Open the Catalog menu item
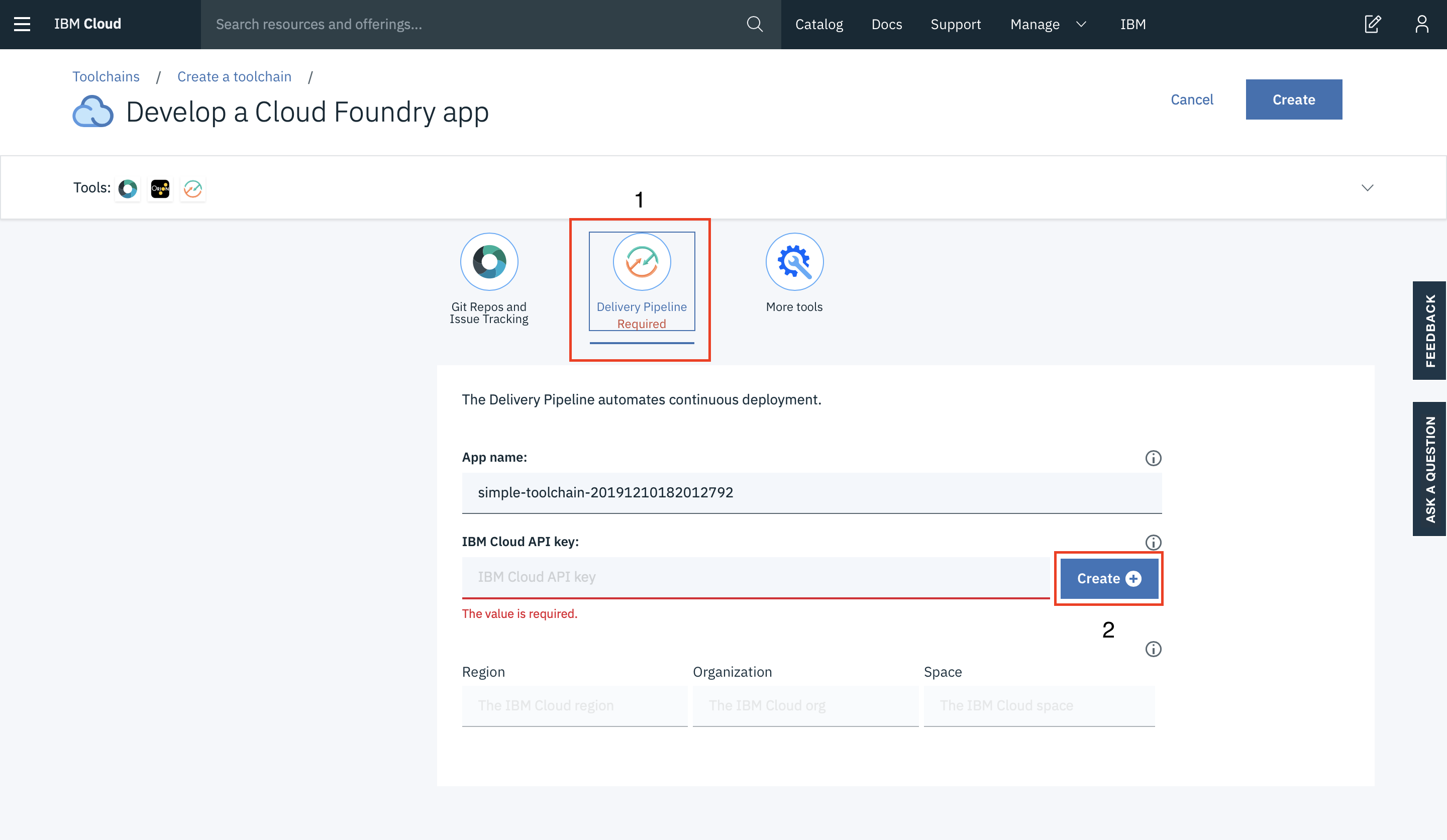 tap(819, 24)
